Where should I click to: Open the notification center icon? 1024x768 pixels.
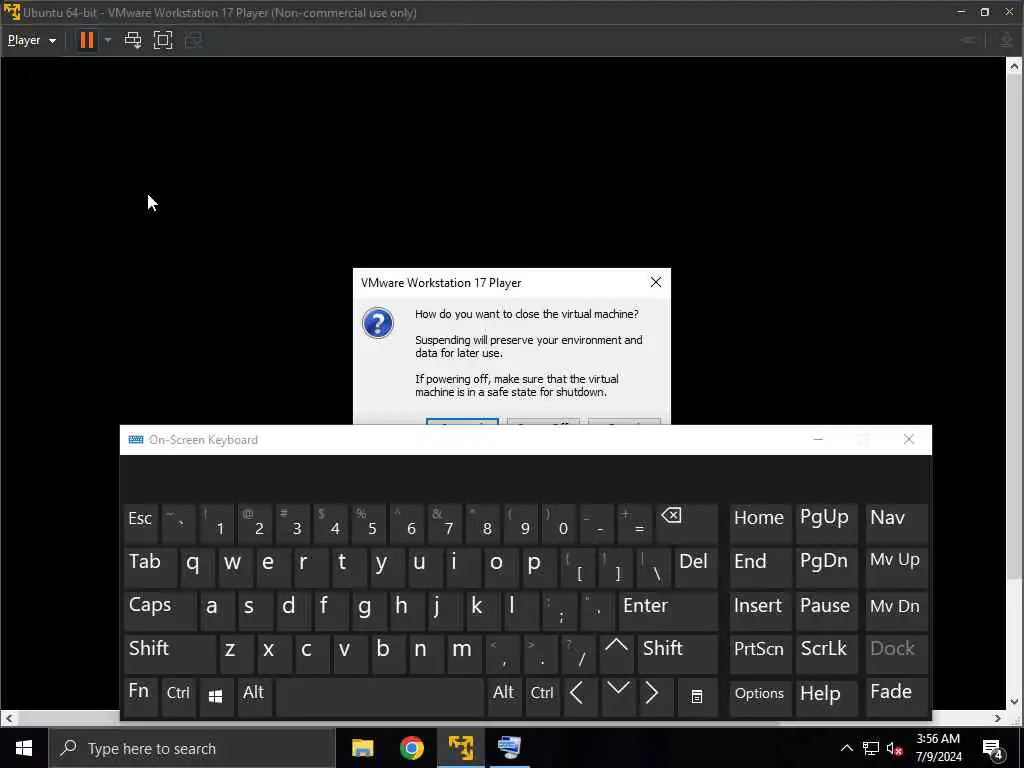993,748
